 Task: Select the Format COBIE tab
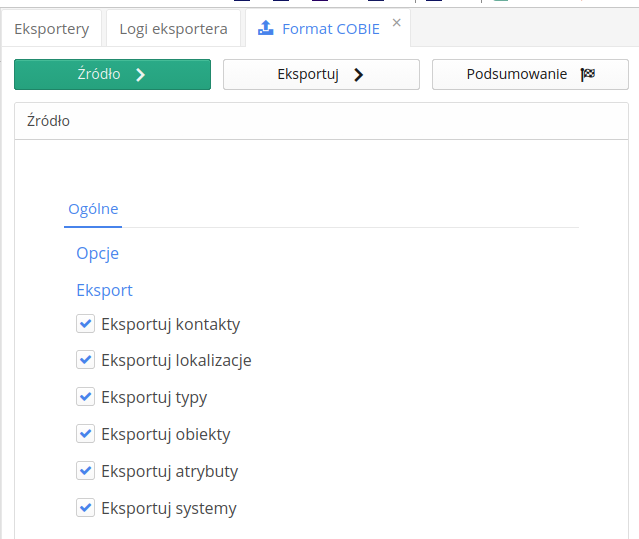(x=330, y=29)
